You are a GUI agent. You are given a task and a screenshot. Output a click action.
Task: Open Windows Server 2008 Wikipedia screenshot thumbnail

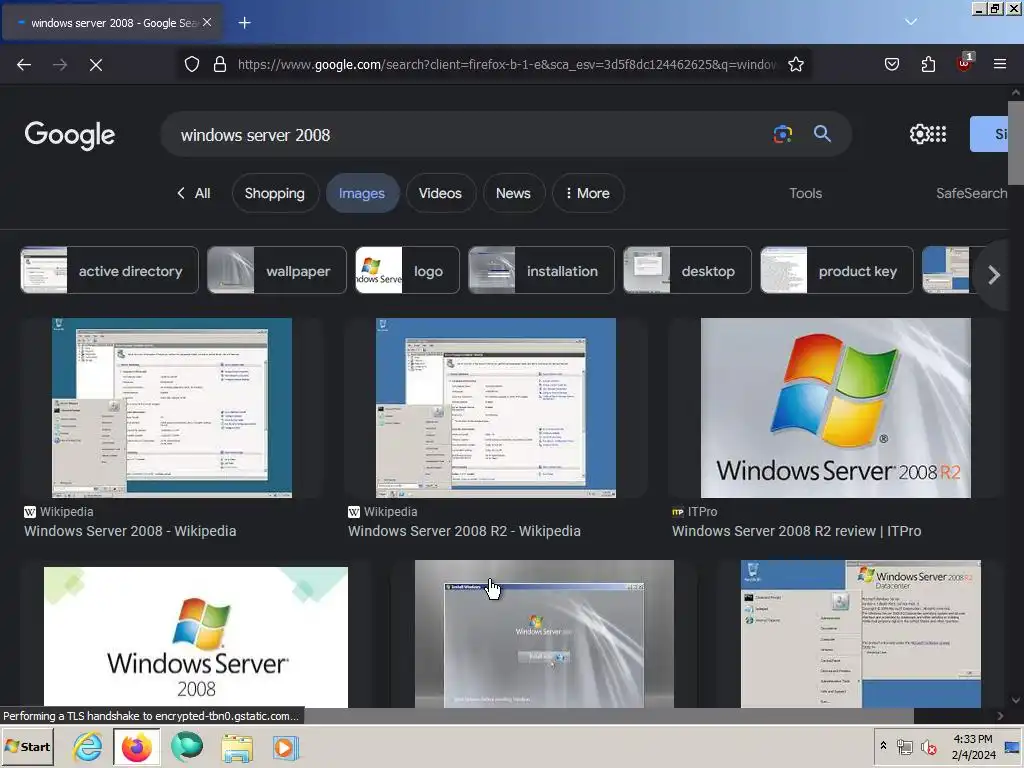(172, 408)
